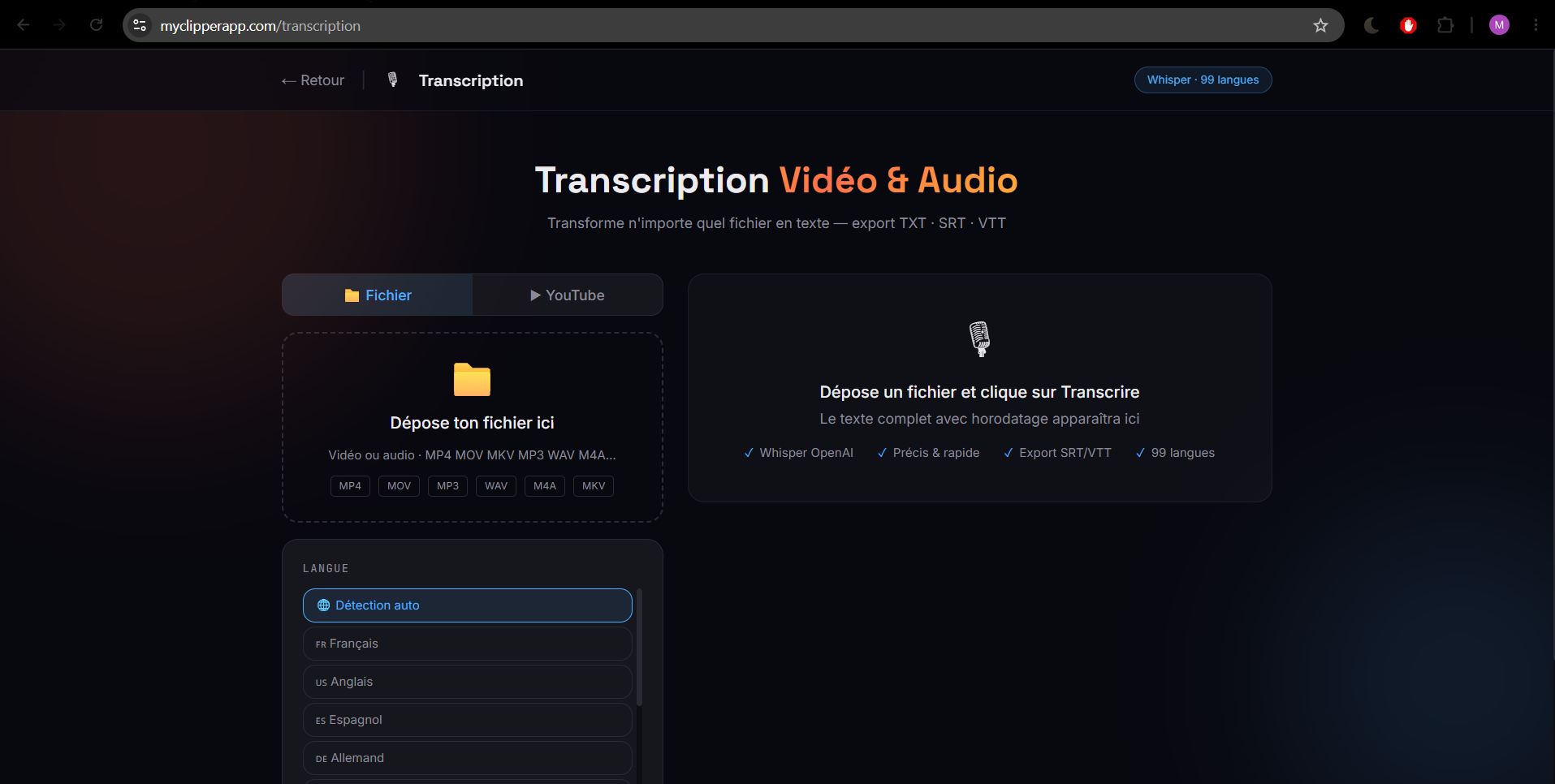The width and height of the screenshot is (1555, 784).
Task: Click the language list scrollbar
Action: point(640,648)
